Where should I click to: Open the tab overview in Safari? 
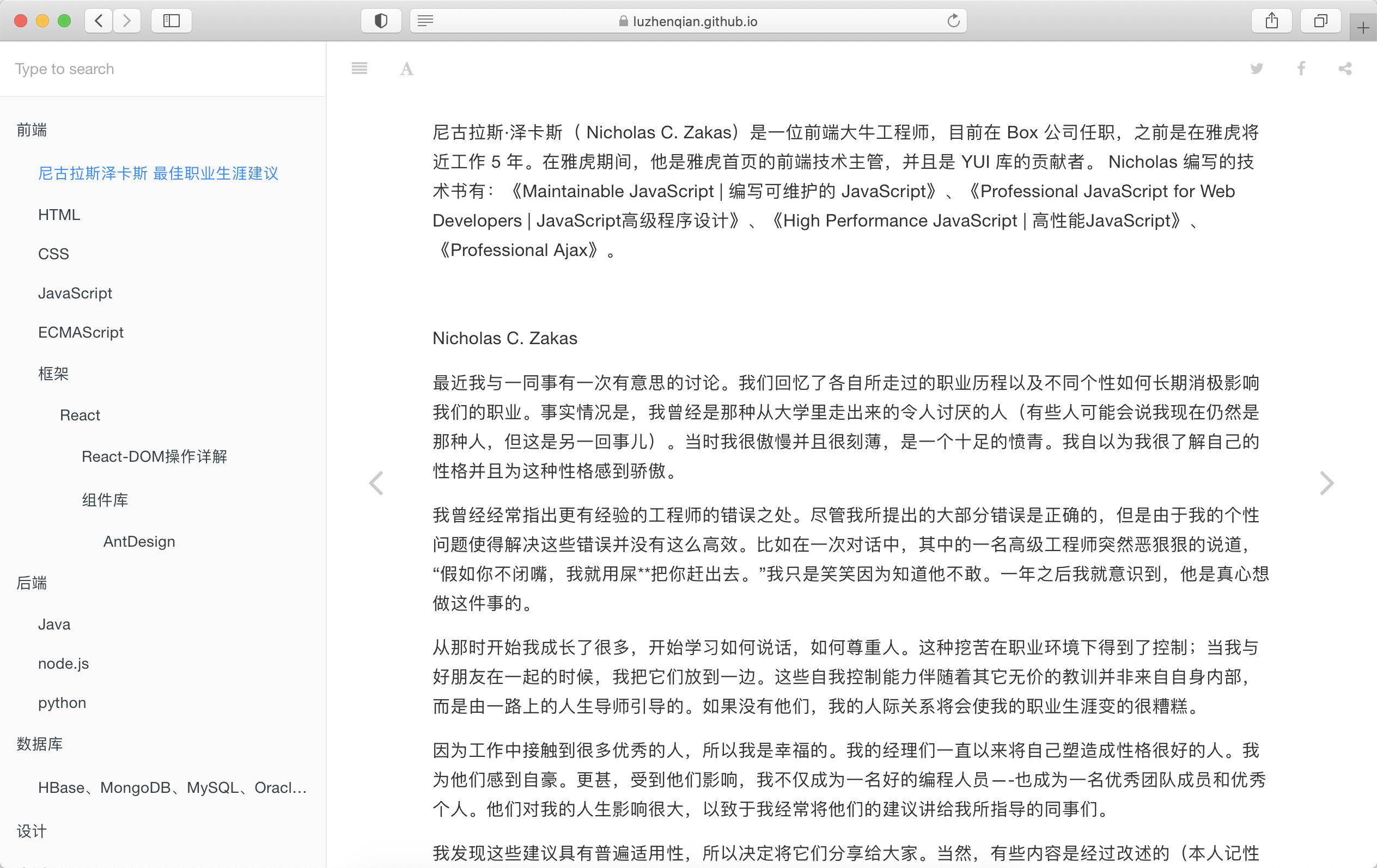click(x=1320, y=21)
